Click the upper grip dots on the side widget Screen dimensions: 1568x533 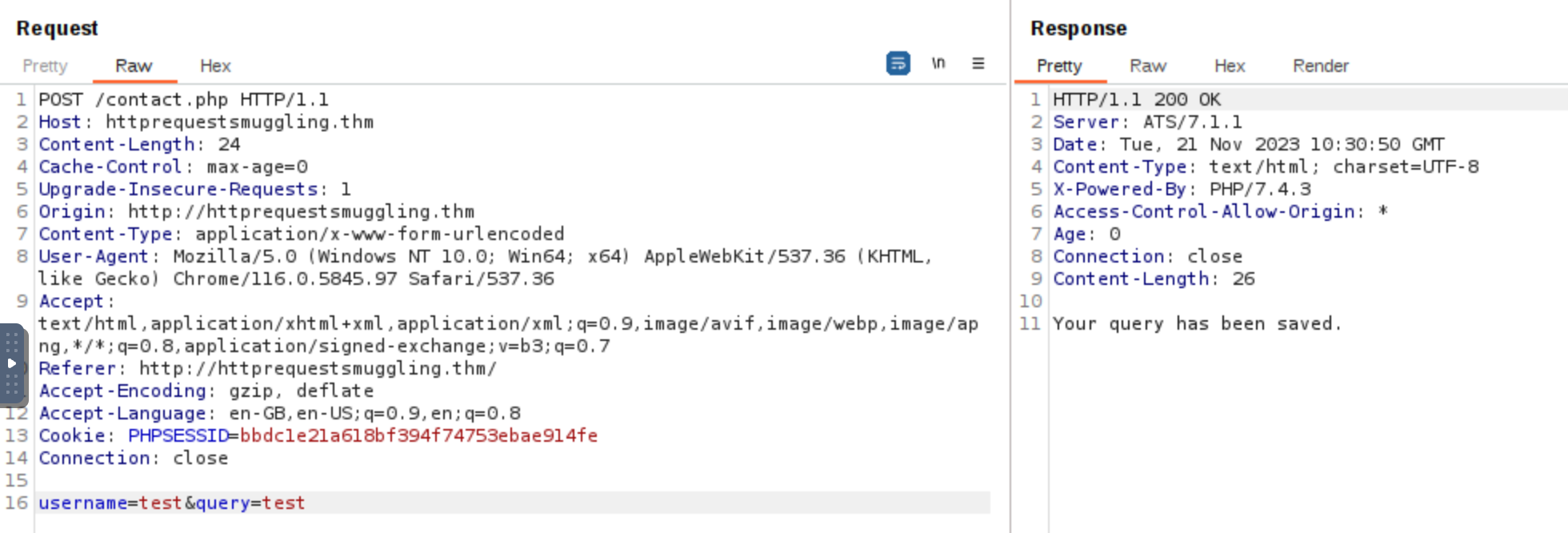[11, 342]
